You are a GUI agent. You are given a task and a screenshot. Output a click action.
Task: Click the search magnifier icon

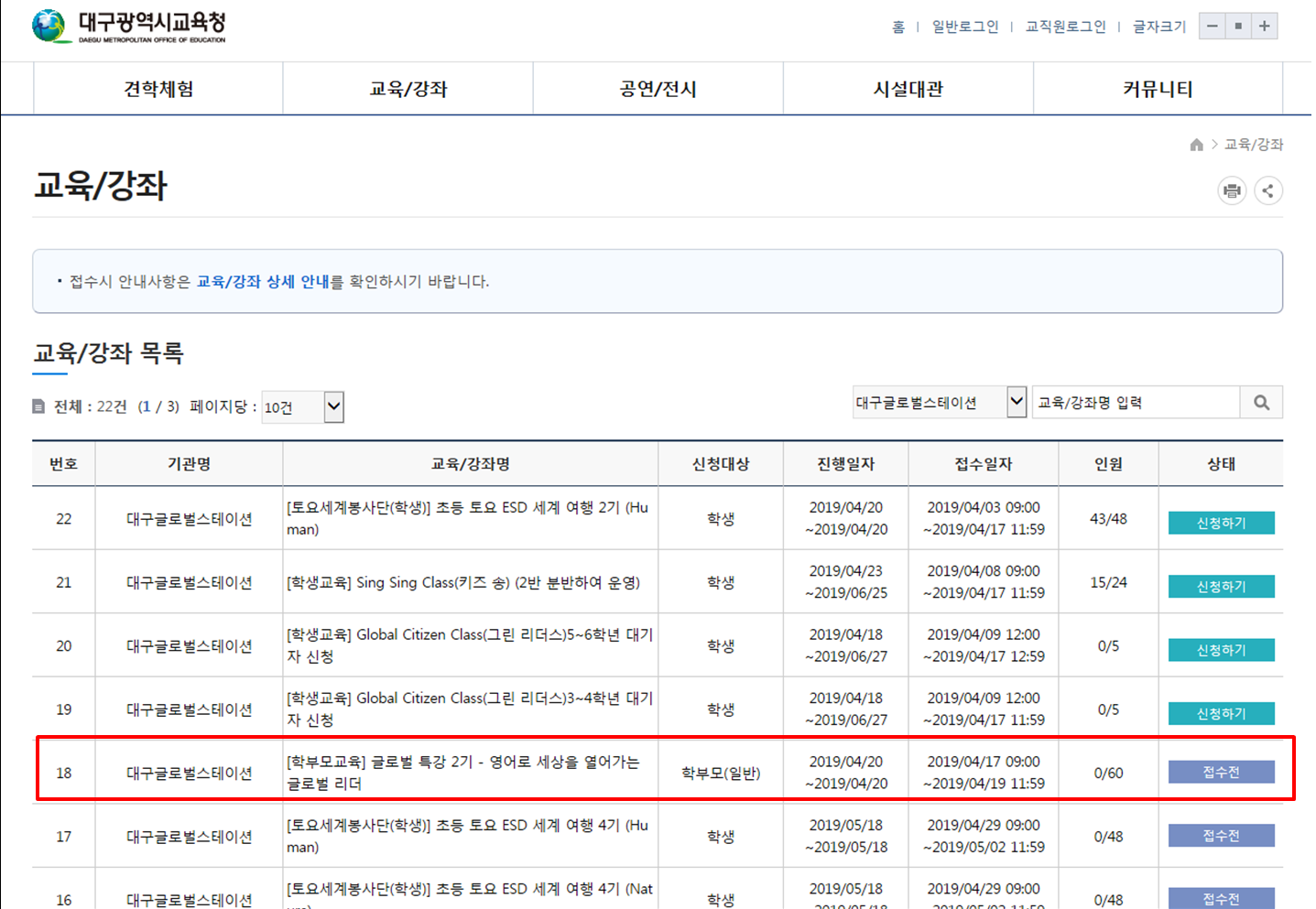(x=1261, y=403)
